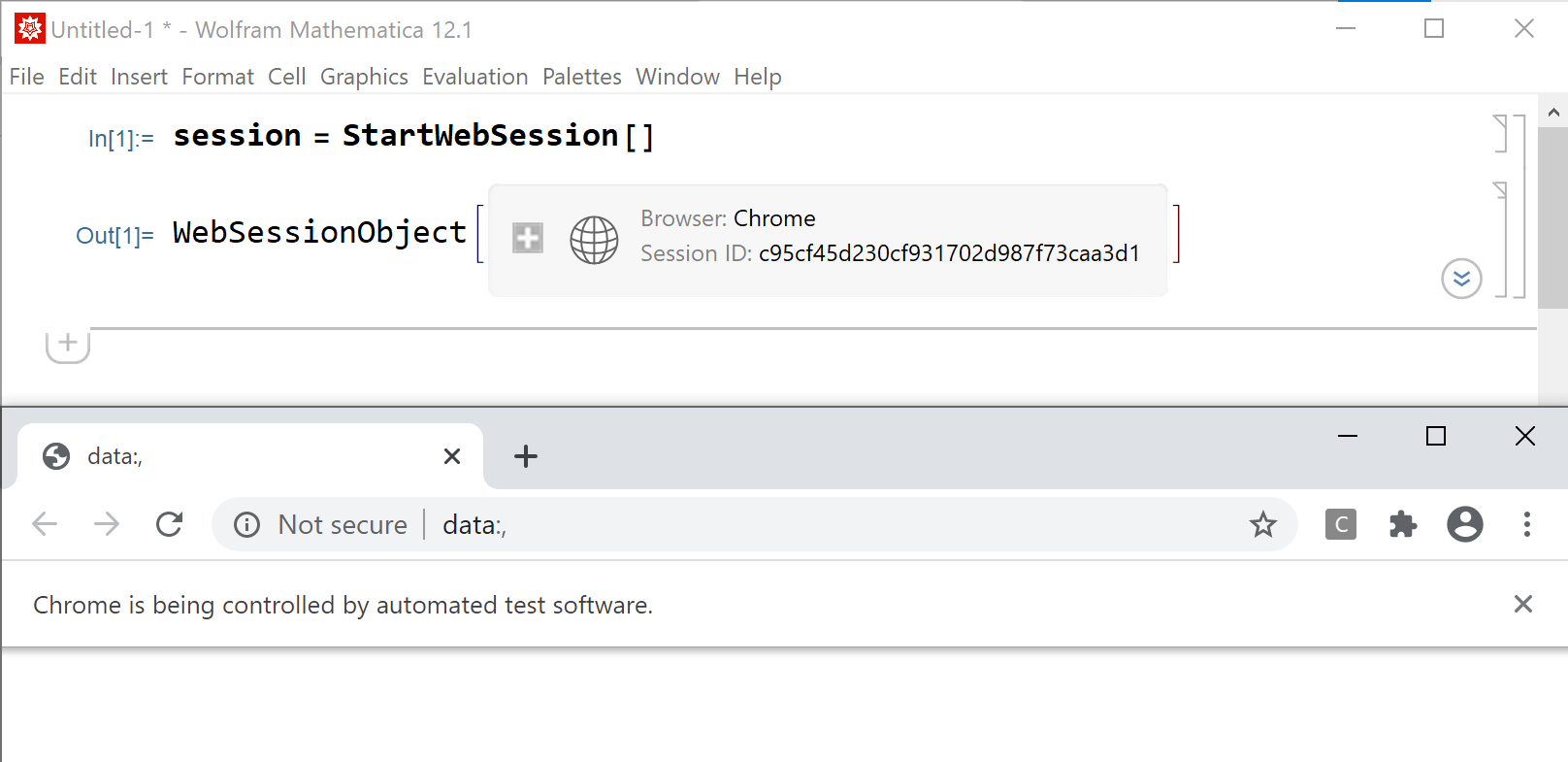Select the In[1] cell bracket
This screenshot has height=762, width=1568.
[x=1501, y=134]
